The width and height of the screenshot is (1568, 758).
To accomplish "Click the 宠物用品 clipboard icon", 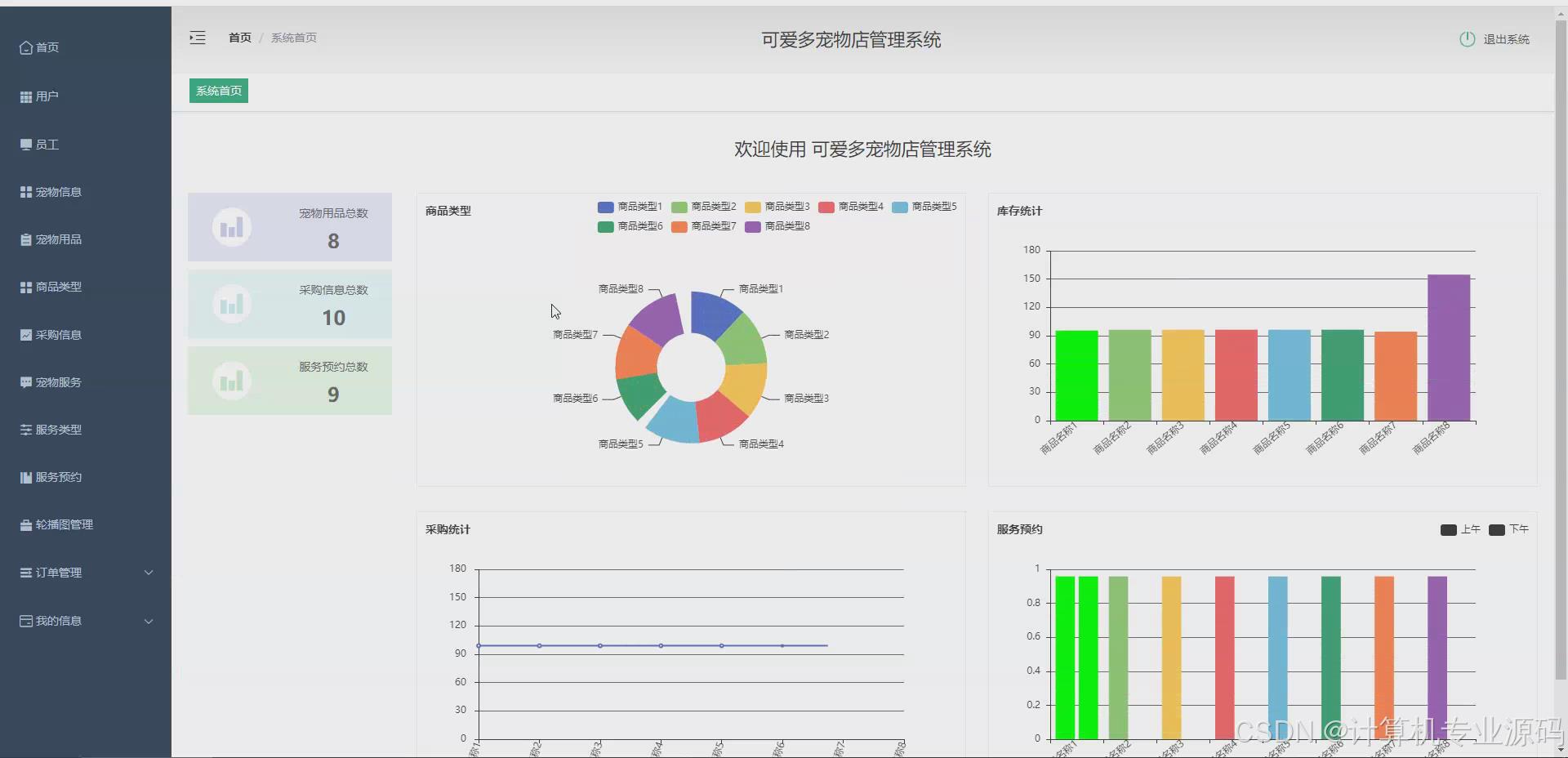I will click(25, 239).
